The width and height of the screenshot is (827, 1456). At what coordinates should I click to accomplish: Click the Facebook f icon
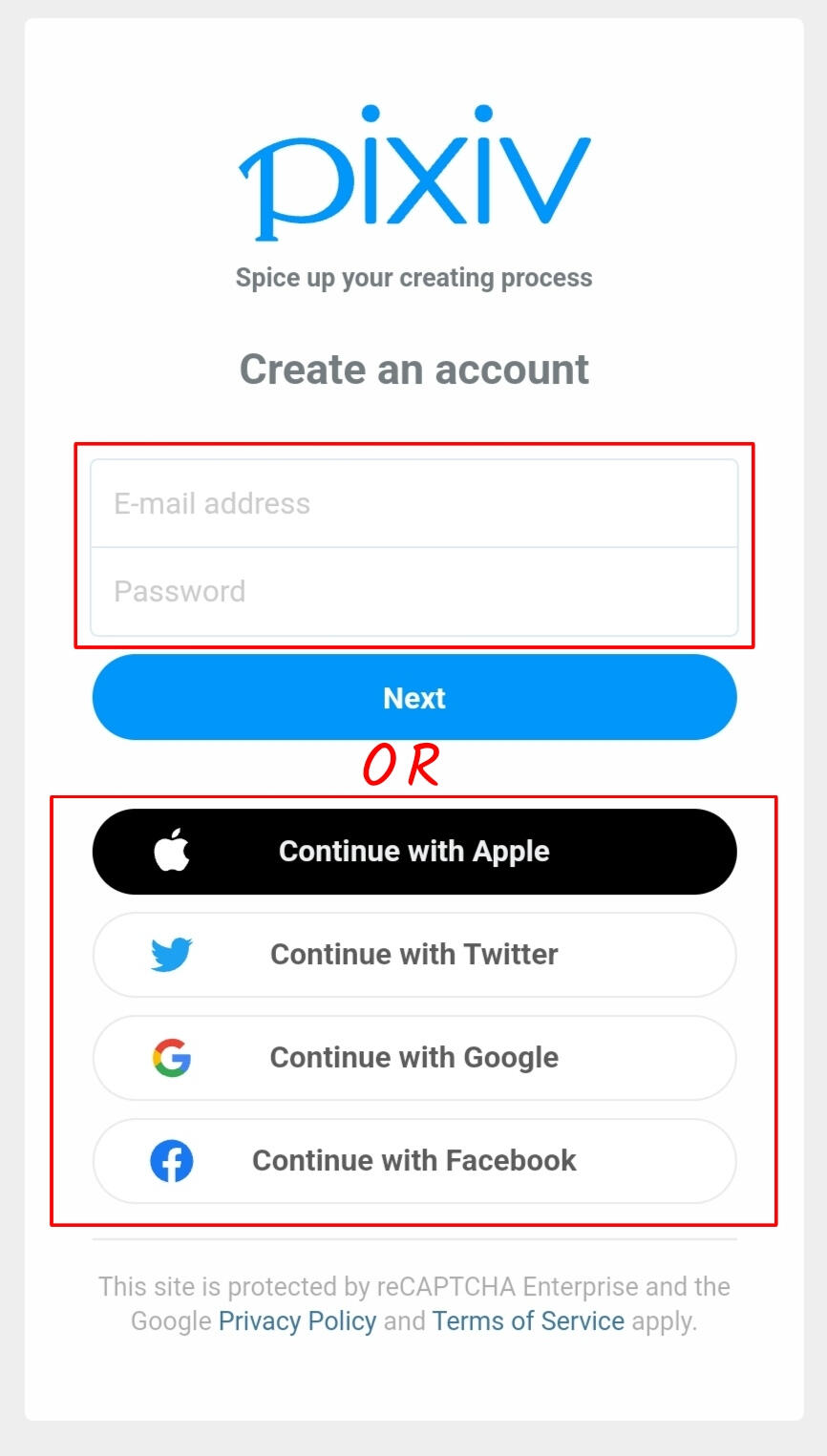[x=172, y=1160]
